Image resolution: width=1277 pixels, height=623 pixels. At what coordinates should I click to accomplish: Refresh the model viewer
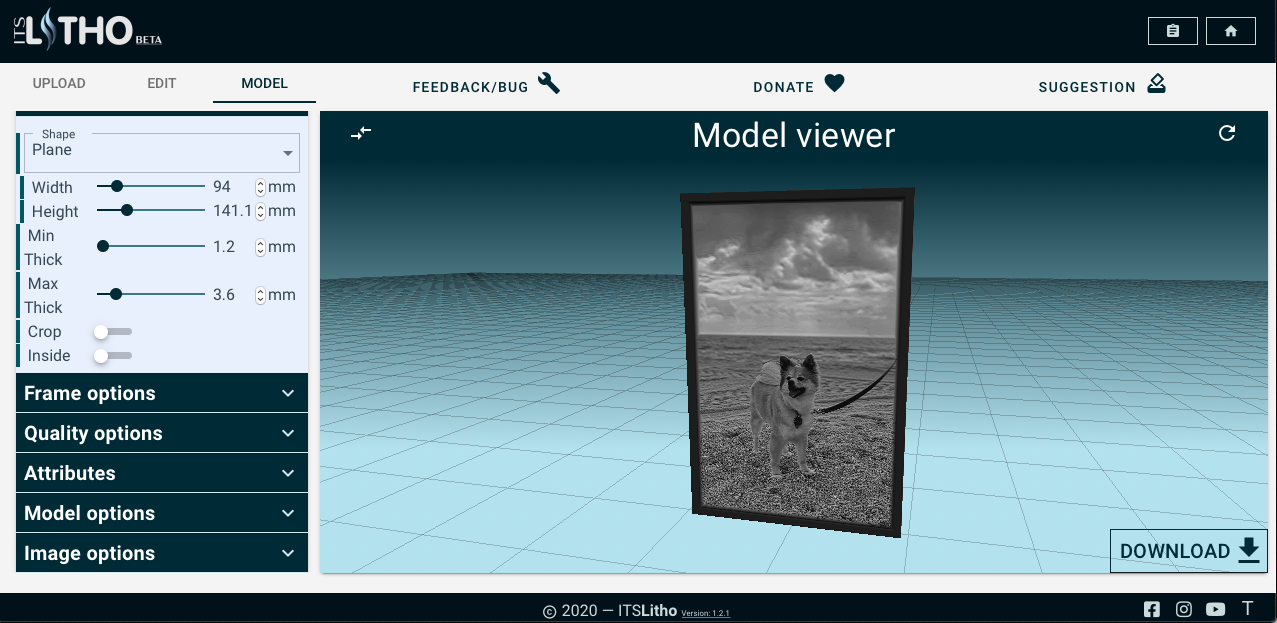tap(1227, 133)
